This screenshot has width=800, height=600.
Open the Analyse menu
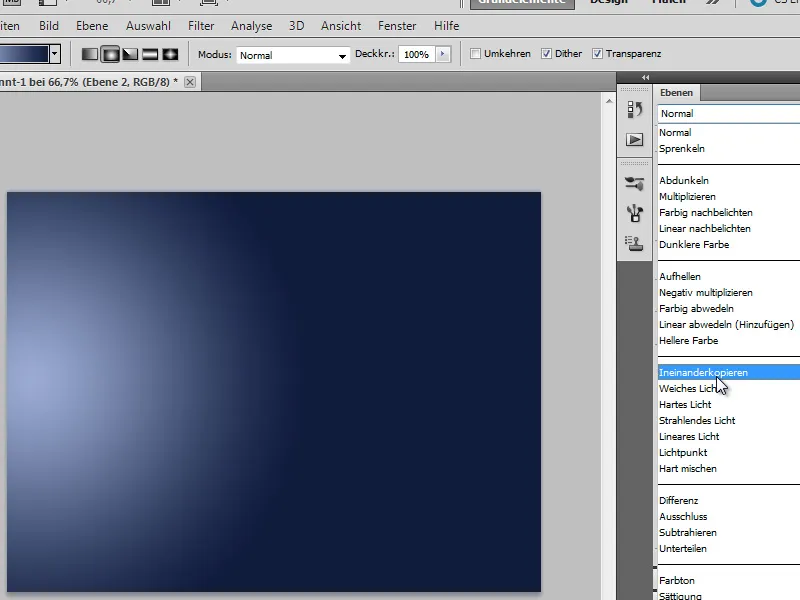(252, 26)
